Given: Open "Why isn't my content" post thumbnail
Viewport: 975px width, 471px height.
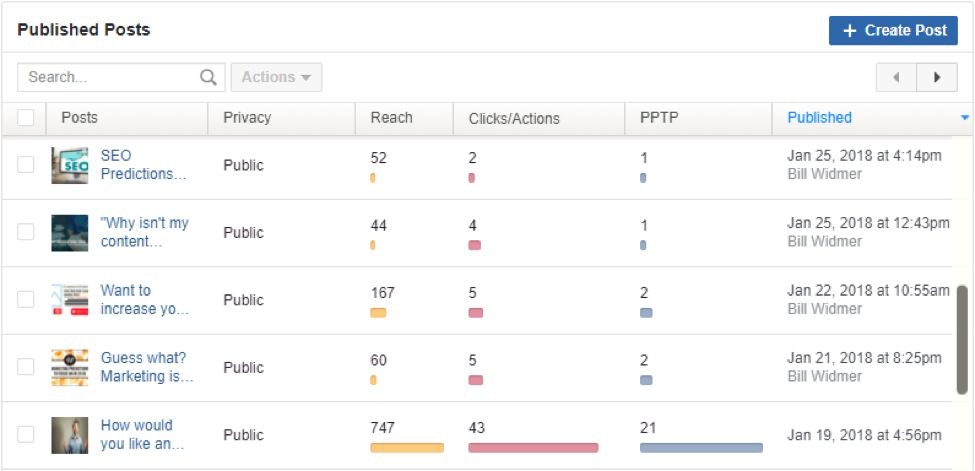Looking at the screenshot, I should [69, 232].
